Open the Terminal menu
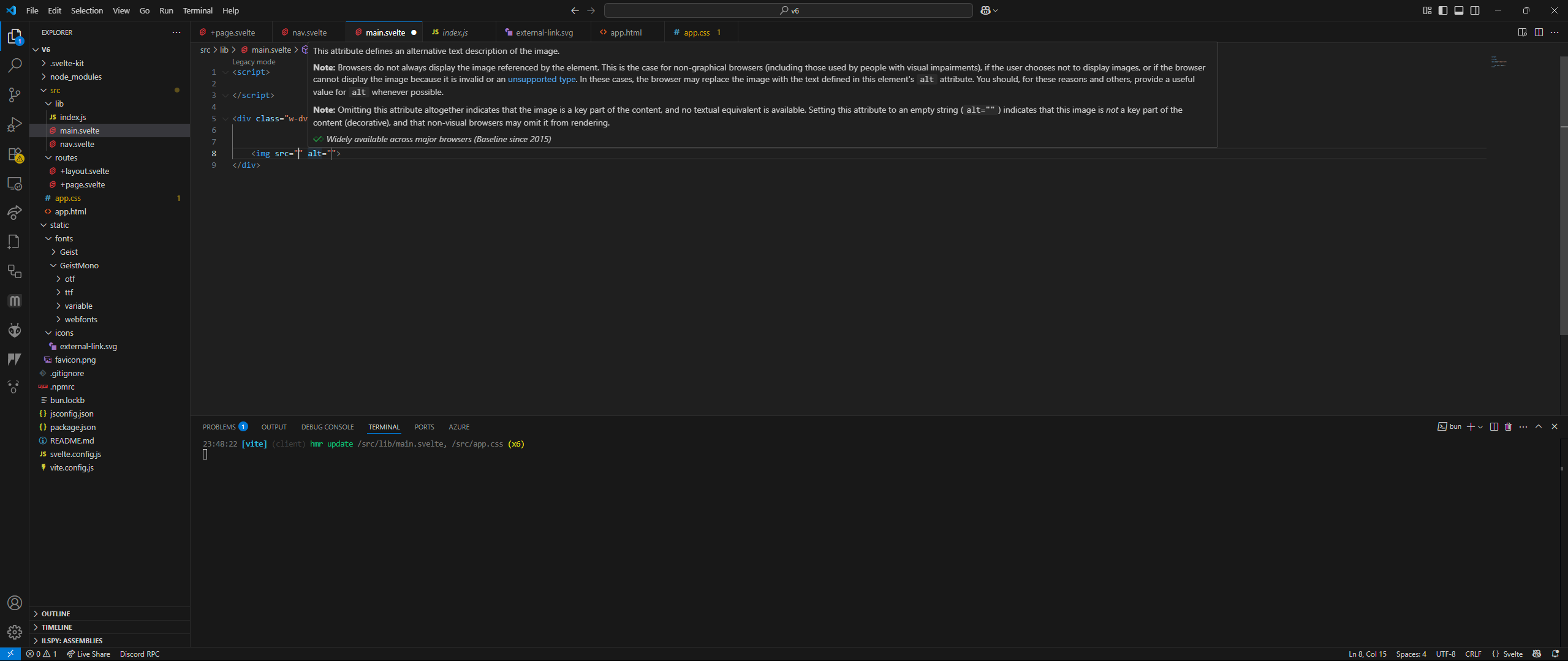Viewport: 1568px width, 661px height. tap(197, 10)
